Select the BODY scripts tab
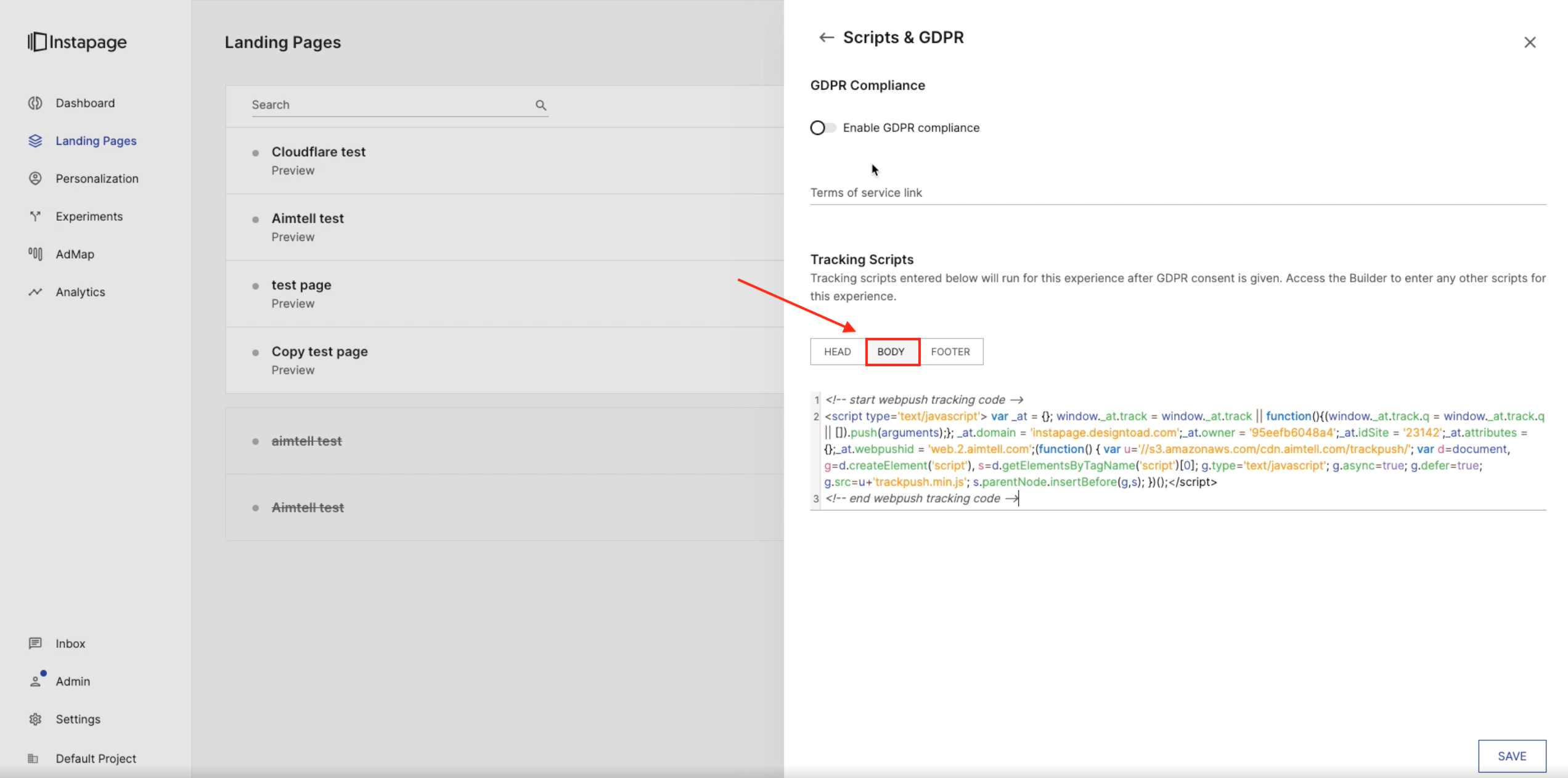 (891, 352)
